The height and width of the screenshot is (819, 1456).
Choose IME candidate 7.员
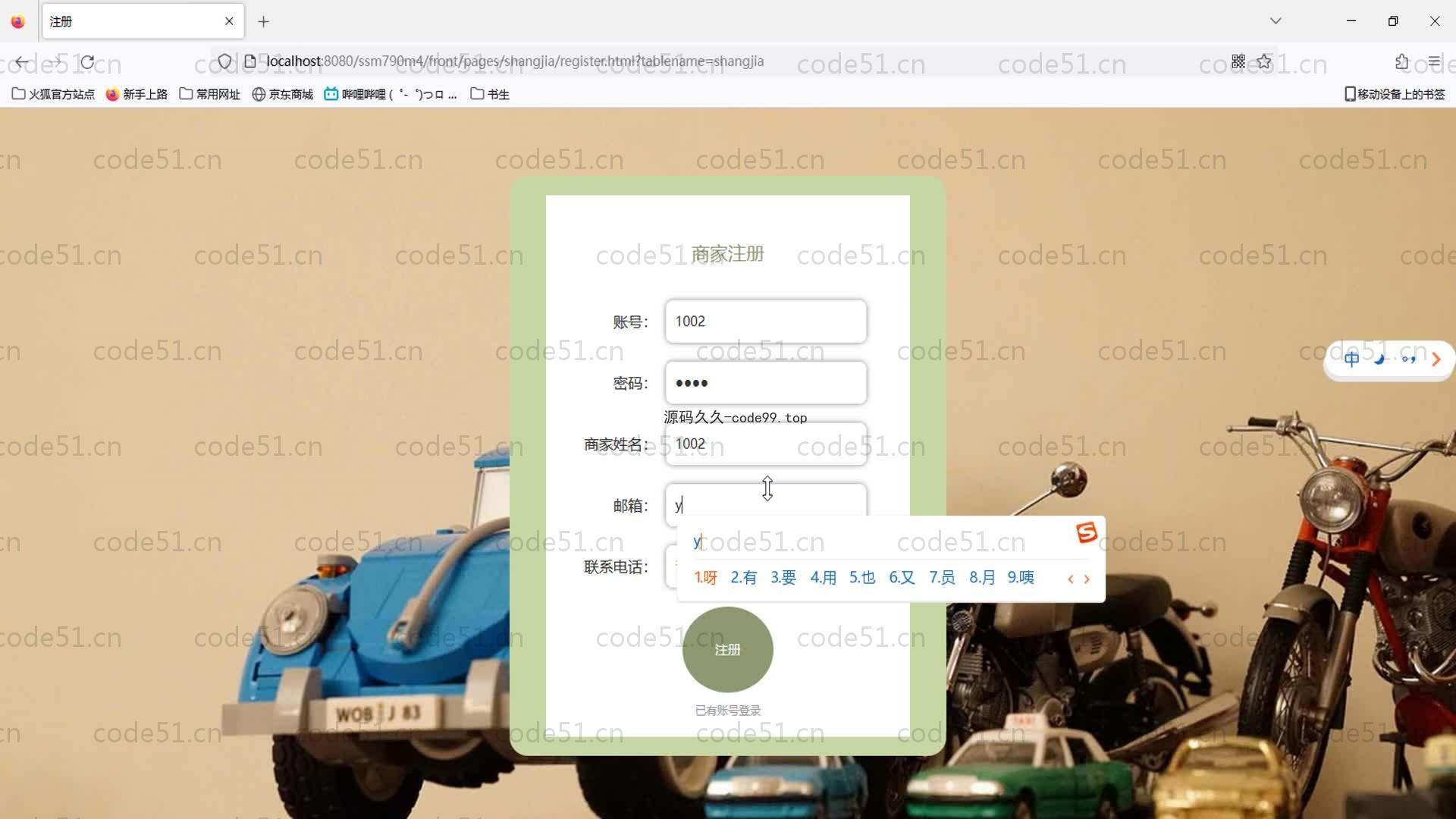pos(942,578)
